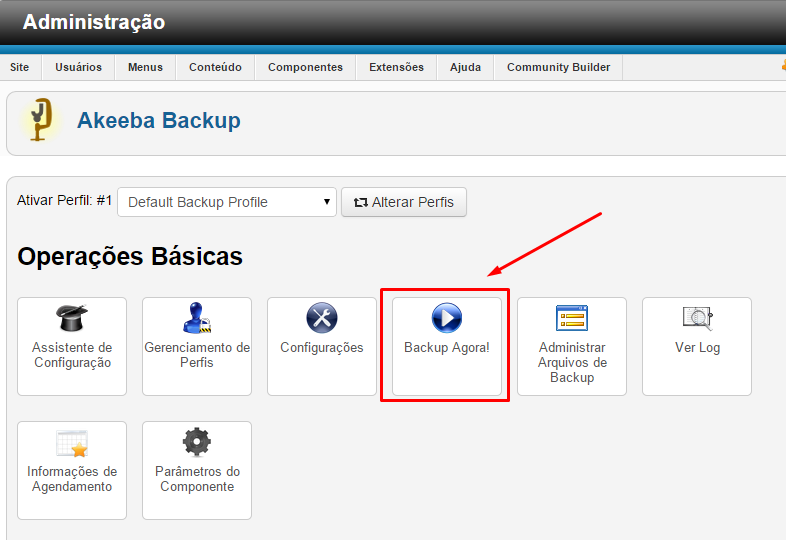The height and width of the screenshot is (540, 786).
Task: Open the Site menu
Action: coord(20,67)
